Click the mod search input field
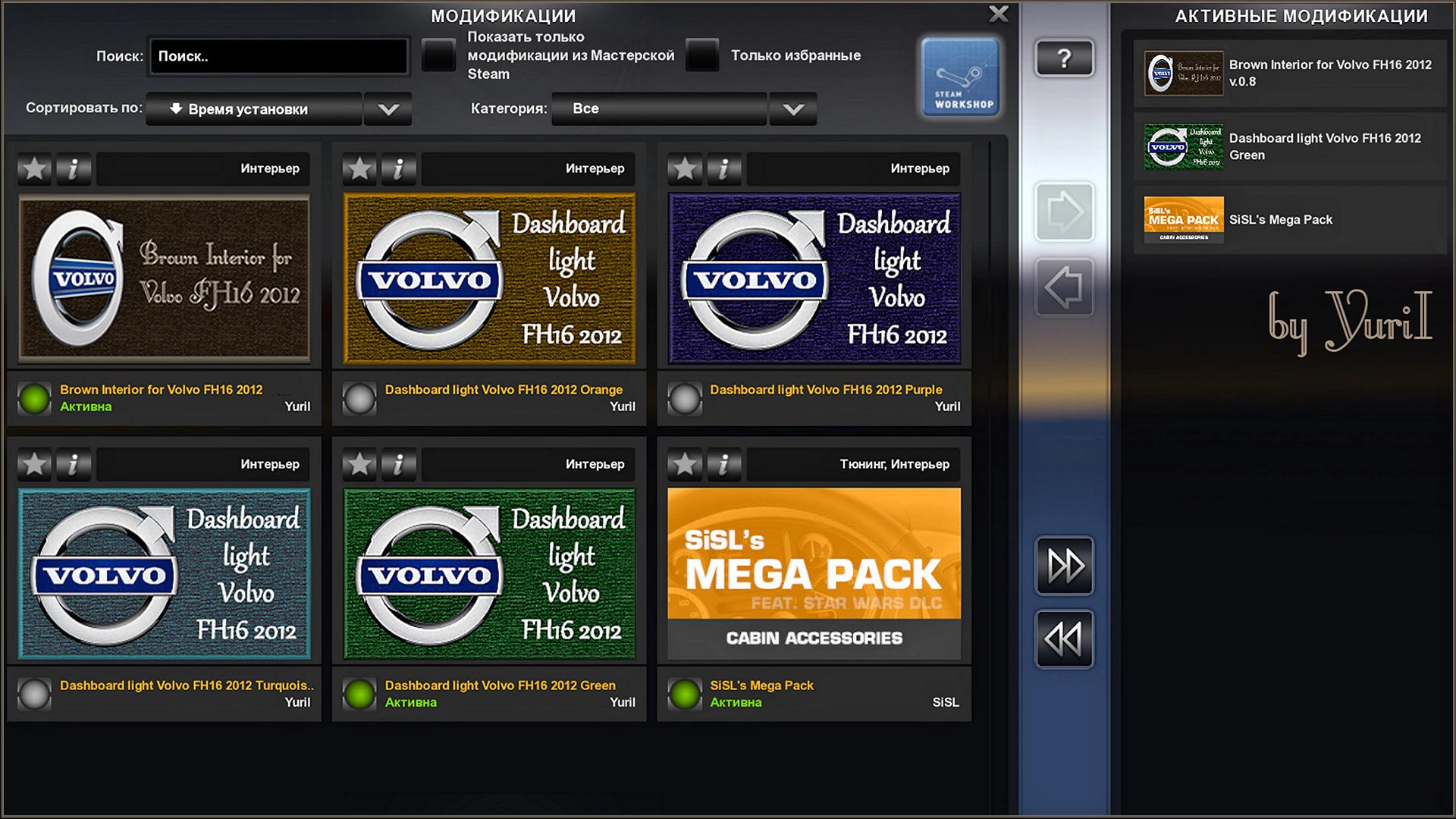1456x819 pixels. point(278,56)
